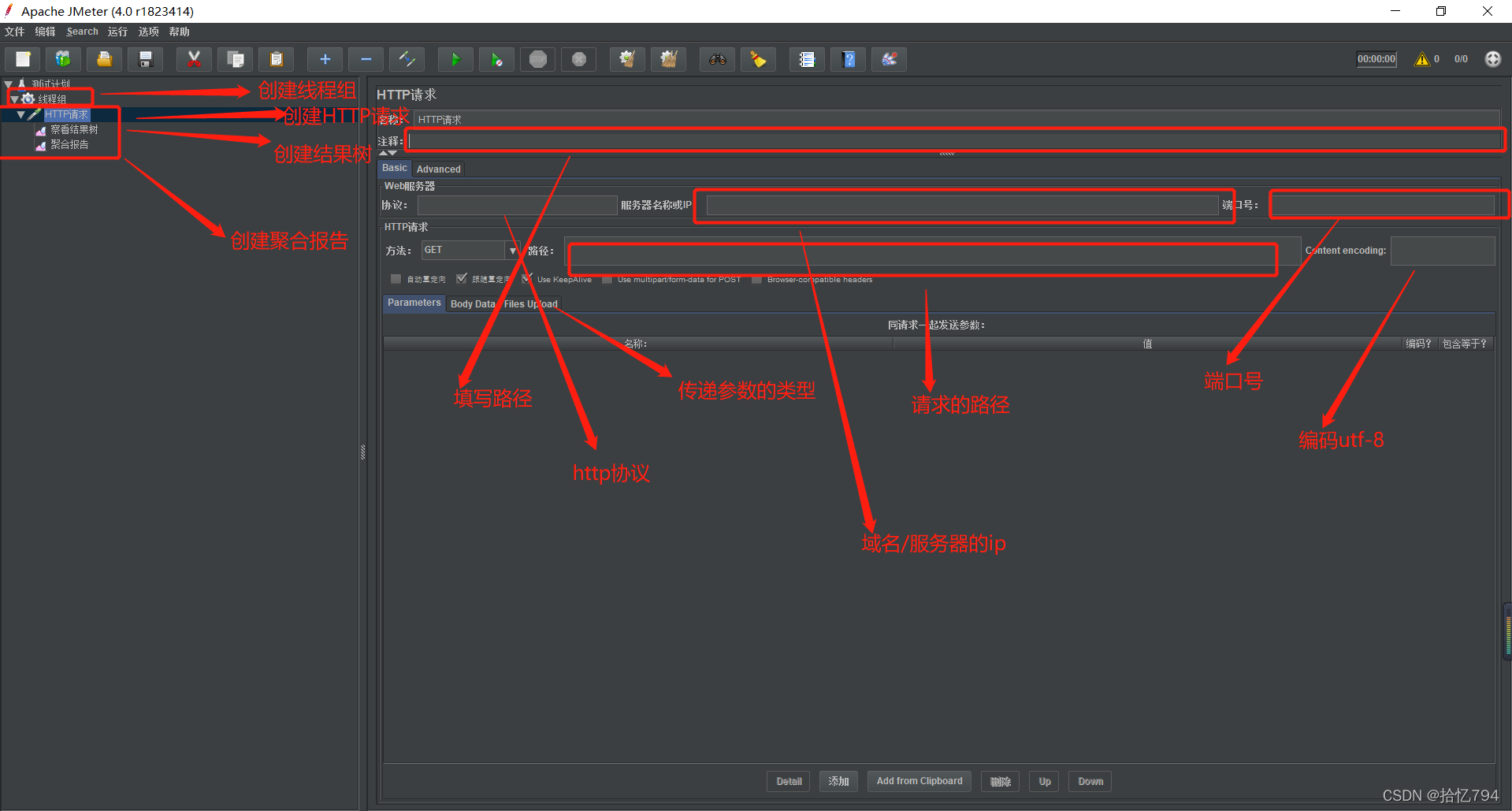Toggle the 跟随重定向 checkbox
This screenshot has width=1512, height=811.
(462, 279)
